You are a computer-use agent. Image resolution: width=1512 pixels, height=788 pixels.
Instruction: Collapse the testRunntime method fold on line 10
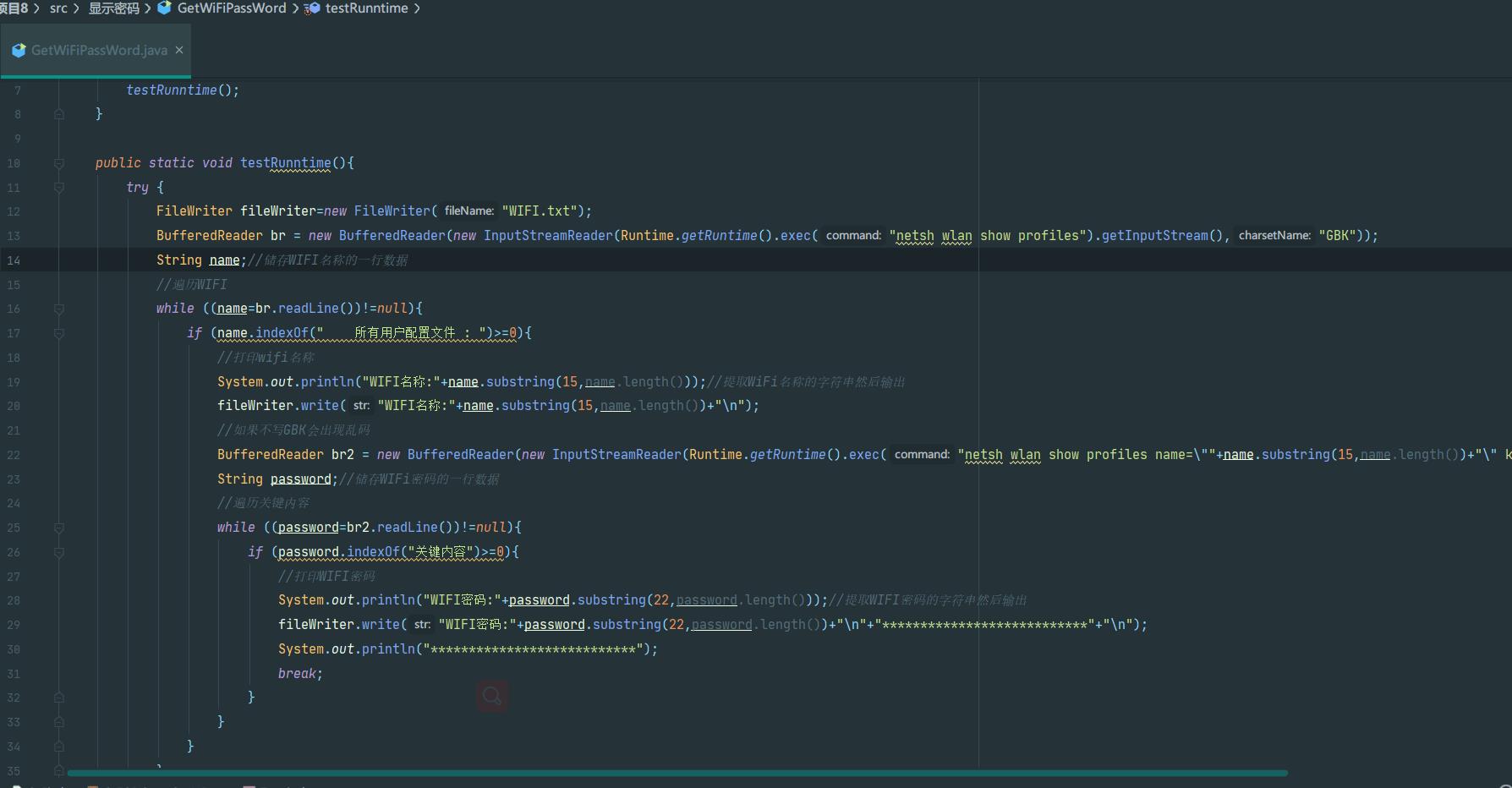coord(59,163)
